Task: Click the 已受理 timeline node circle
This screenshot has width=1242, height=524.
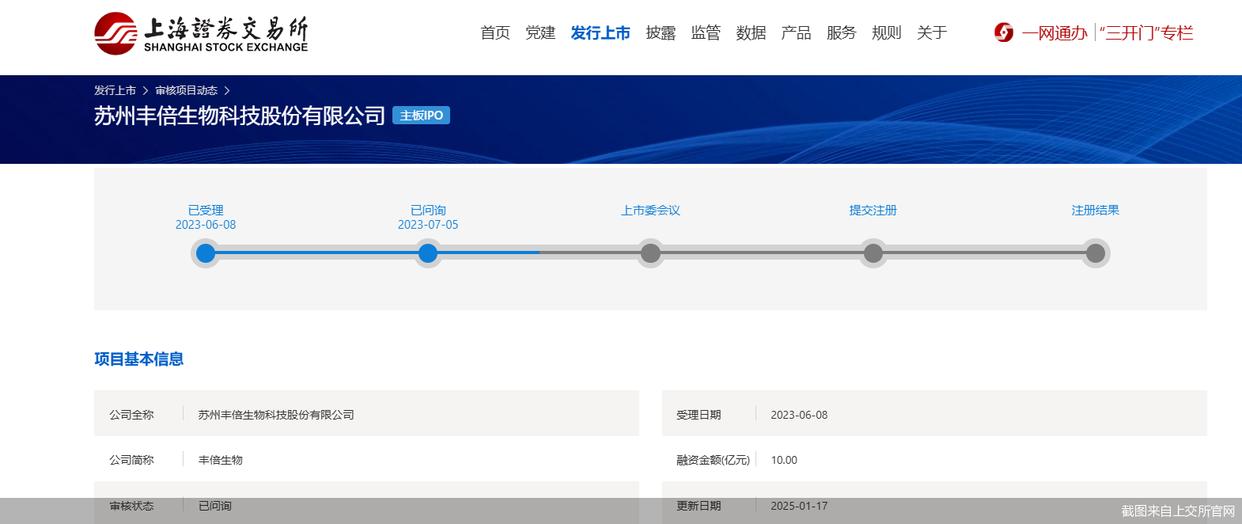Action: [206, 253]
